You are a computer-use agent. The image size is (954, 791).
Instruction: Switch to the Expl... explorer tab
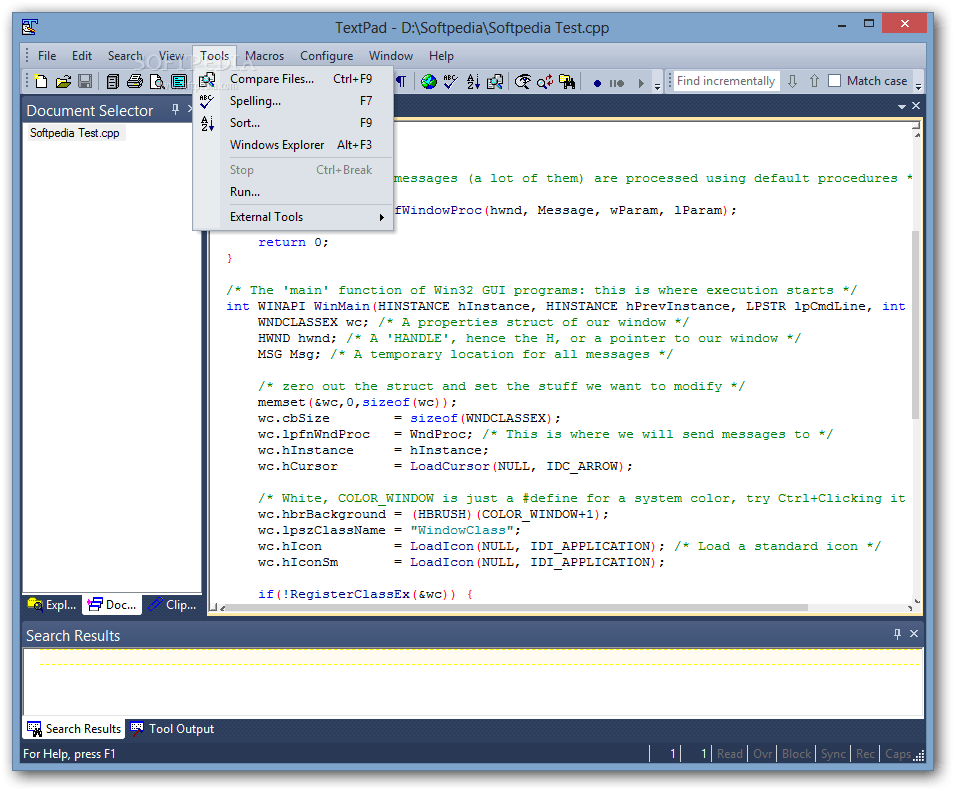[x=52, y=605]
